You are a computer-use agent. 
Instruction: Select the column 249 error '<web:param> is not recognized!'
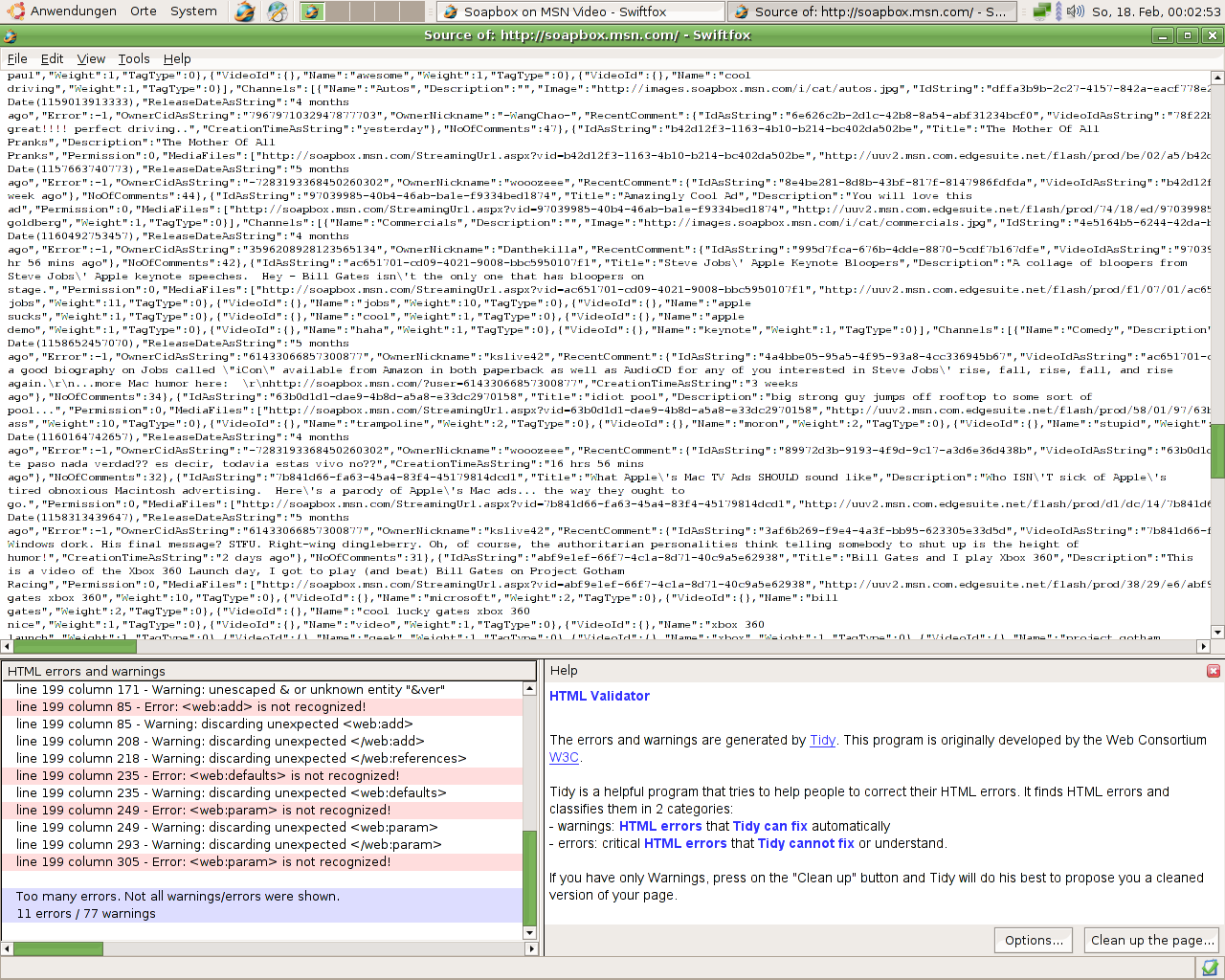pyautogui.click(x=262, y=811)
